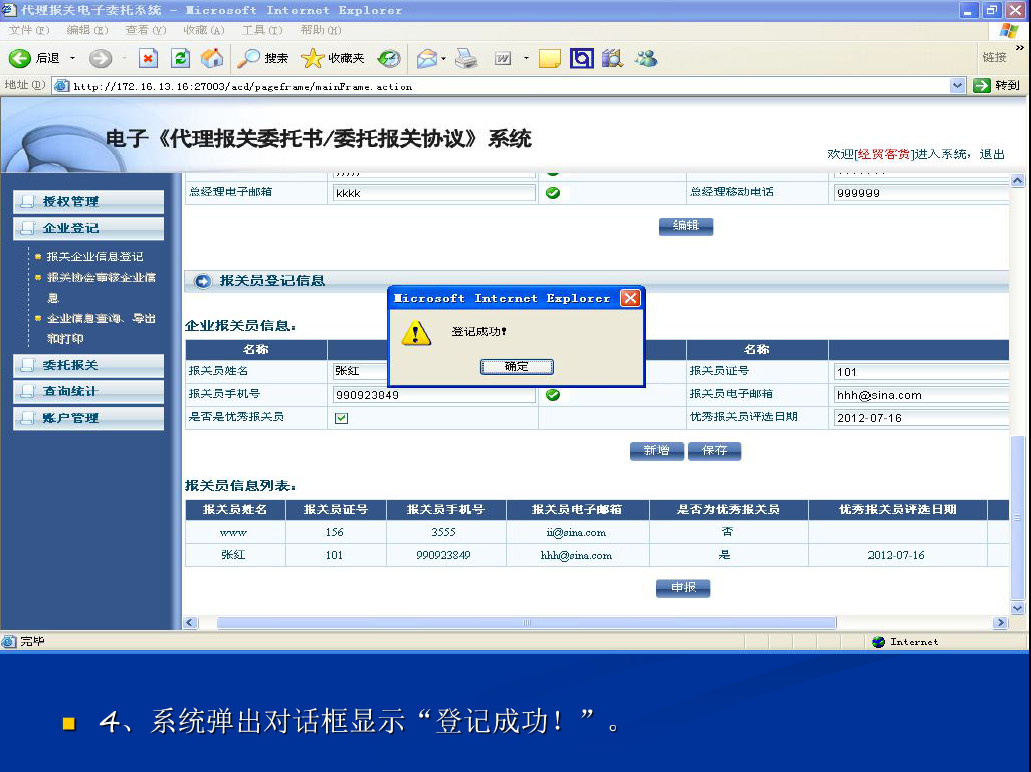Screen dimensions: 1031x772
Task: Click the vertical scrollbar up arrow
Action: (1017, 180)
